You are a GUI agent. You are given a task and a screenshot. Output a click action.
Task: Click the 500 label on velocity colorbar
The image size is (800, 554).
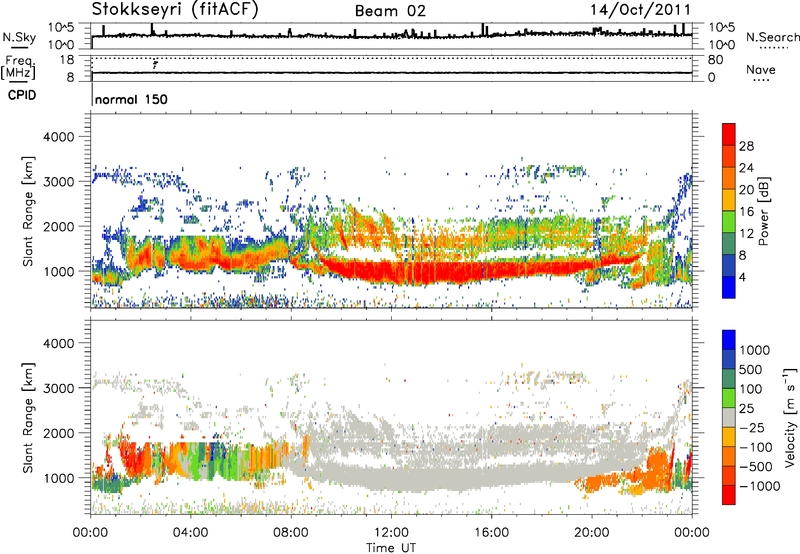[751, 370]
